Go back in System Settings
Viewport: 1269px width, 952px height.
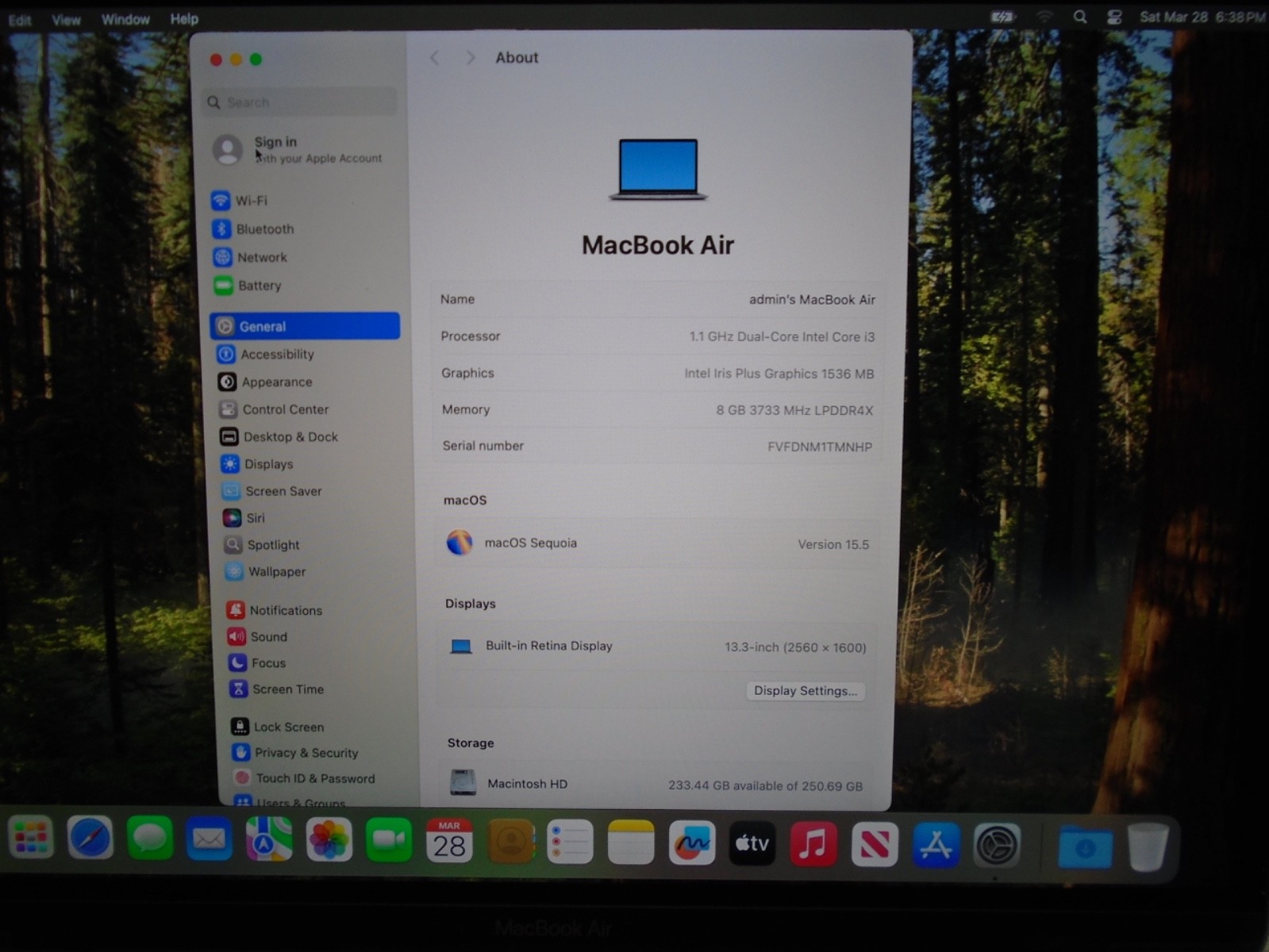tap(435, 58)
